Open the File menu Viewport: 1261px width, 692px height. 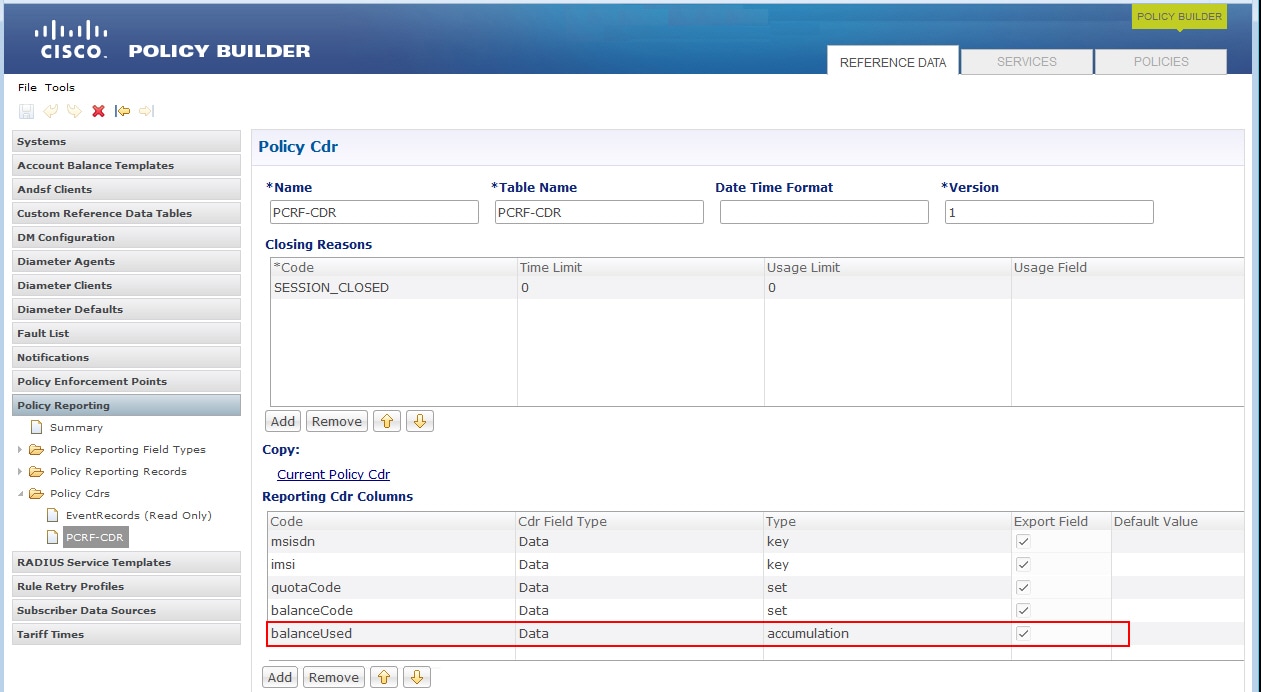(x=27, y=88)
